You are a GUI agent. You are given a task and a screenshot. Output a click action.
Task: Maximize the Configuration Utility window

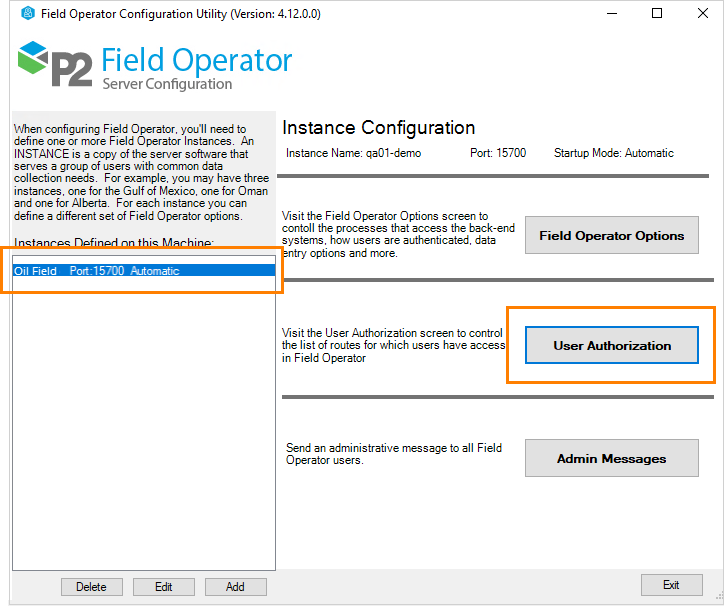(656, 13)
